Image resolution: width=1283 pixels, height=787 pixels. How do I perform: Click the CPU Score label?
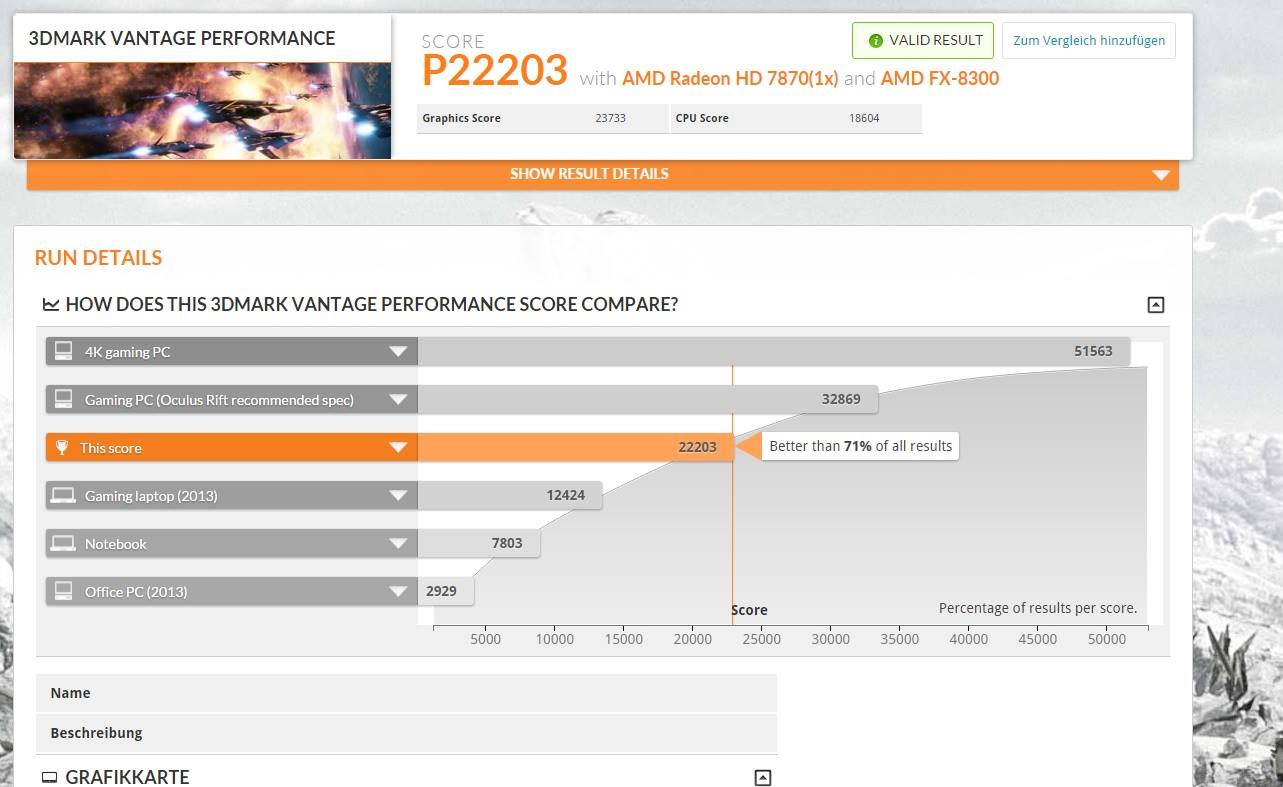coord(702,118)
